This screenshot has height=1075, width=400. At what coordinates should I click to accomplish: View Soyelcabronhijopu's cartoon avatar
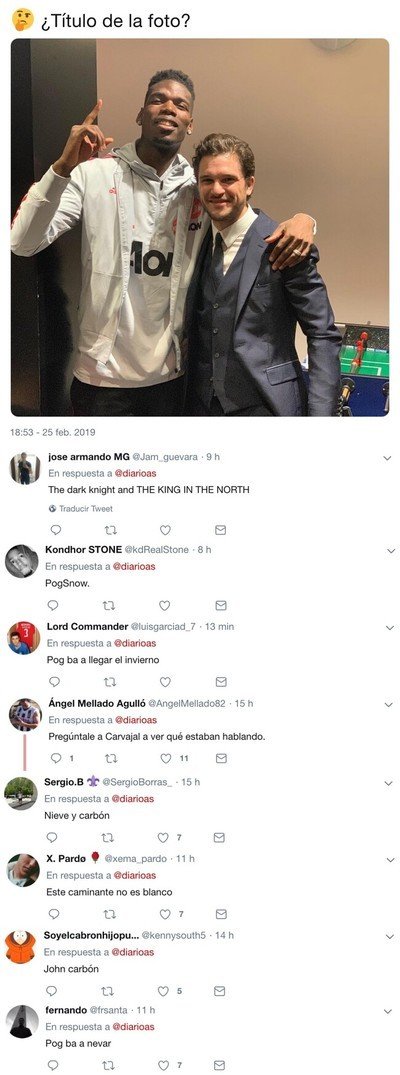pos(21,947)
